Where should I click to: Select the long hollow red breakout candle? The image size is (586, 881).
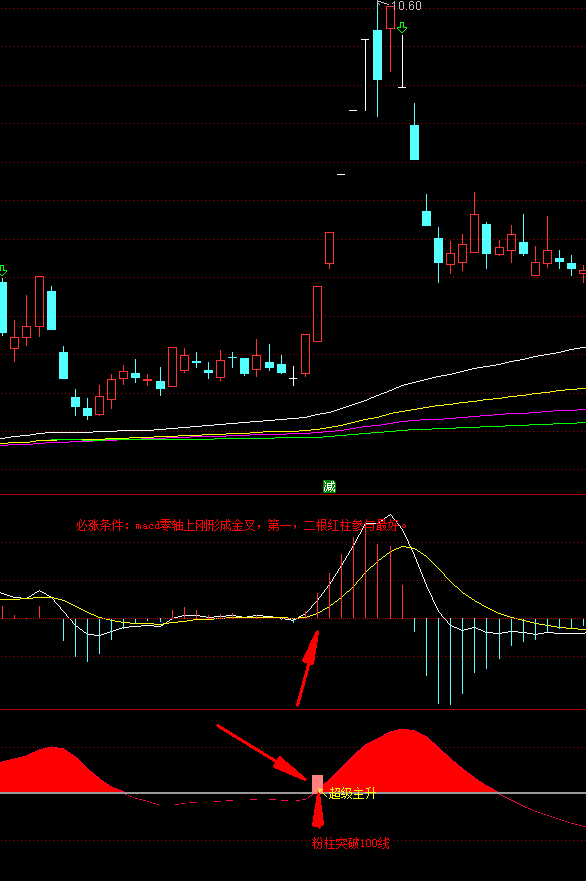coord(317,314)
